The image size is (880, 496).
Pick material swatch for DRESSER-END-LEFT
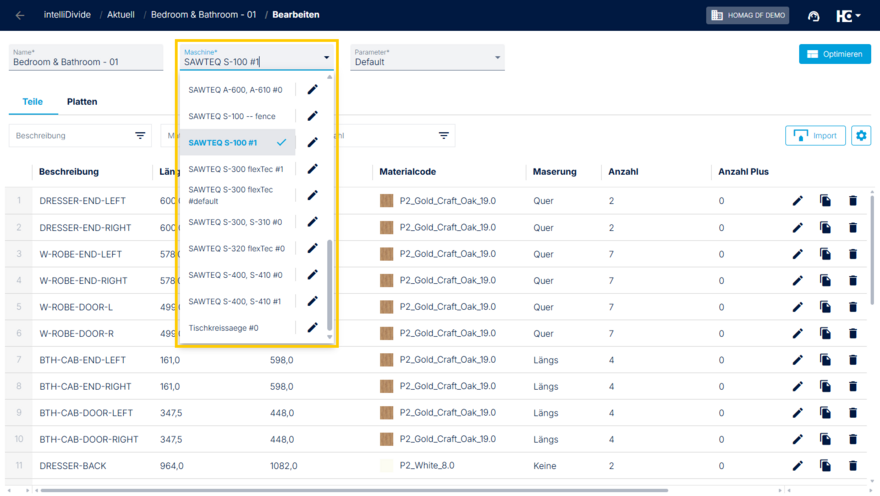coord(386,201)
